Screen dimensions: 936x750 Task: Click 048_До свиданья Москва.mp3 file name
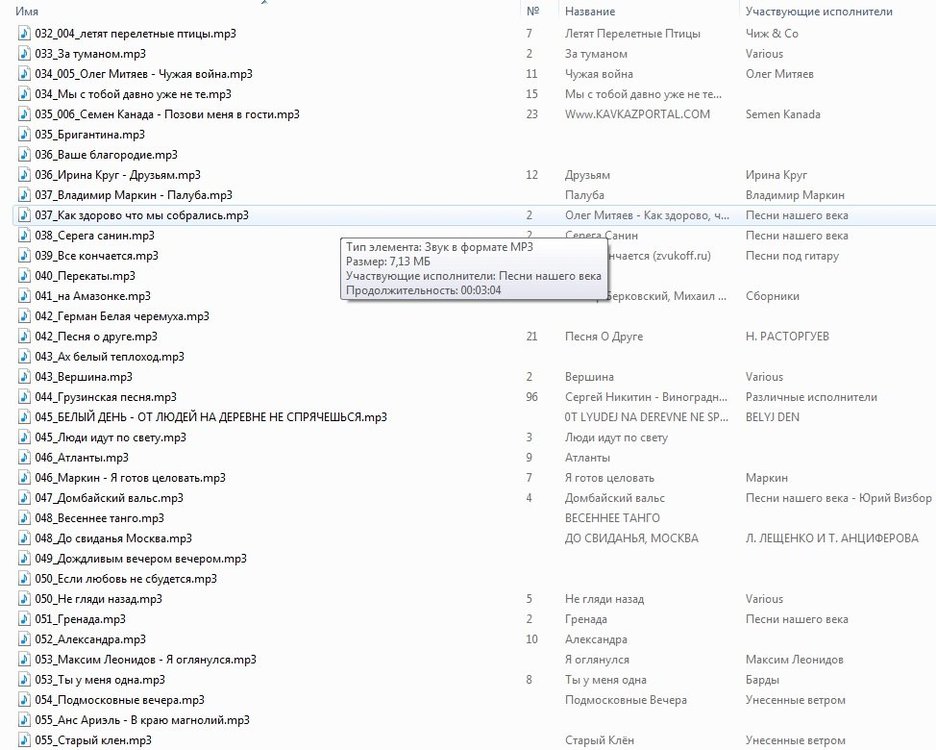[x=113, y=538]
